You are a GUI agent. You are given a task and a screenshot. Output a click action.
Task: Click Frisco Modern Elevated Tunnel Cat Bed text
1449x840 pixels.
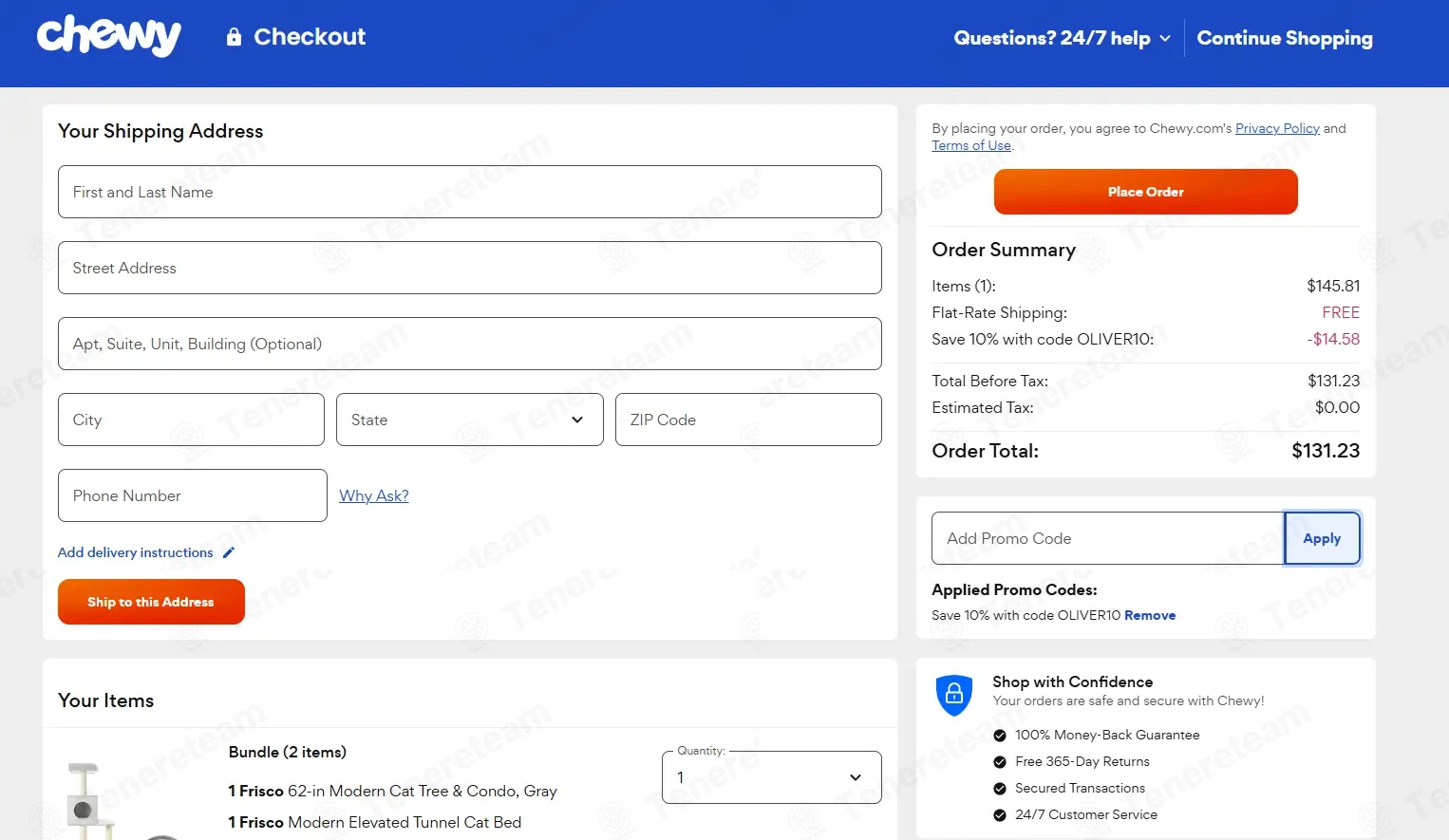(374, 822)
